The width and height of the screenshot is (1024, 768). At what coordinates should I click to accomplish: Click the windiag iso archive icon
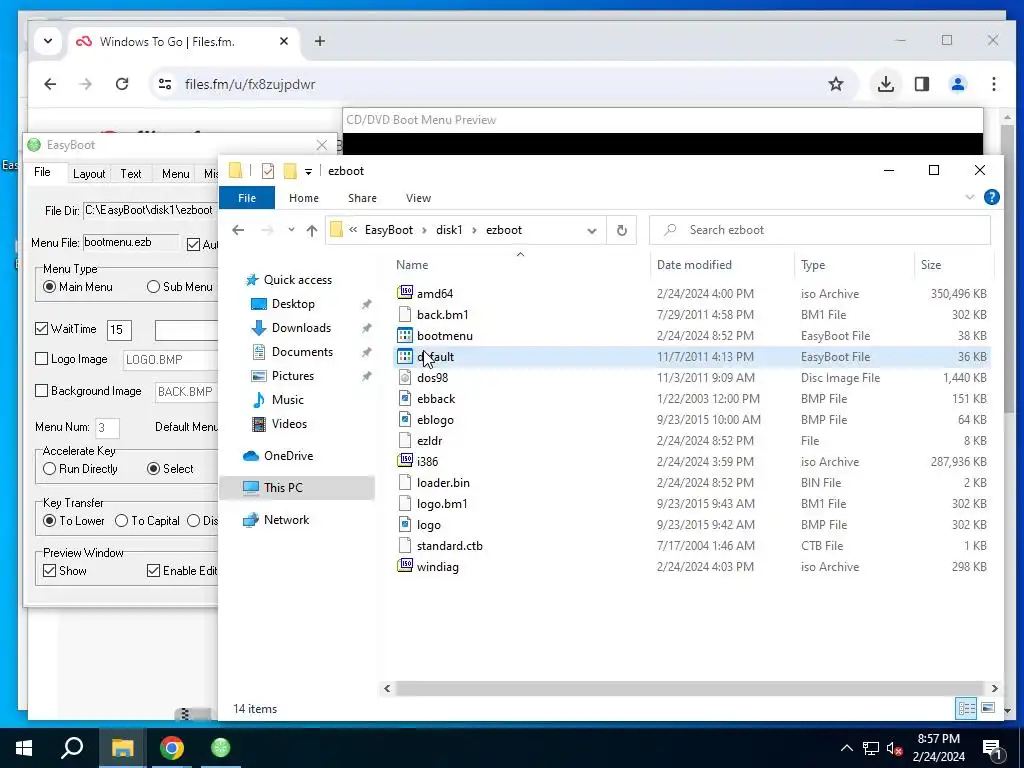(x=405, y=566)
